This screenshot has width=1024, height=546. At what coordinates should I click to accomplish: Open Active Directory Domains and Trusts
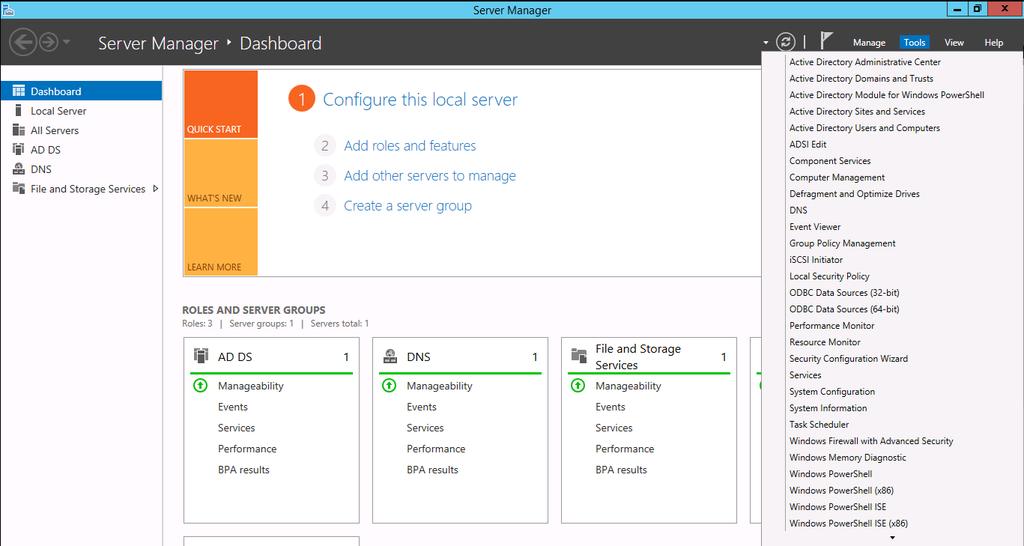tap(861, 78)
